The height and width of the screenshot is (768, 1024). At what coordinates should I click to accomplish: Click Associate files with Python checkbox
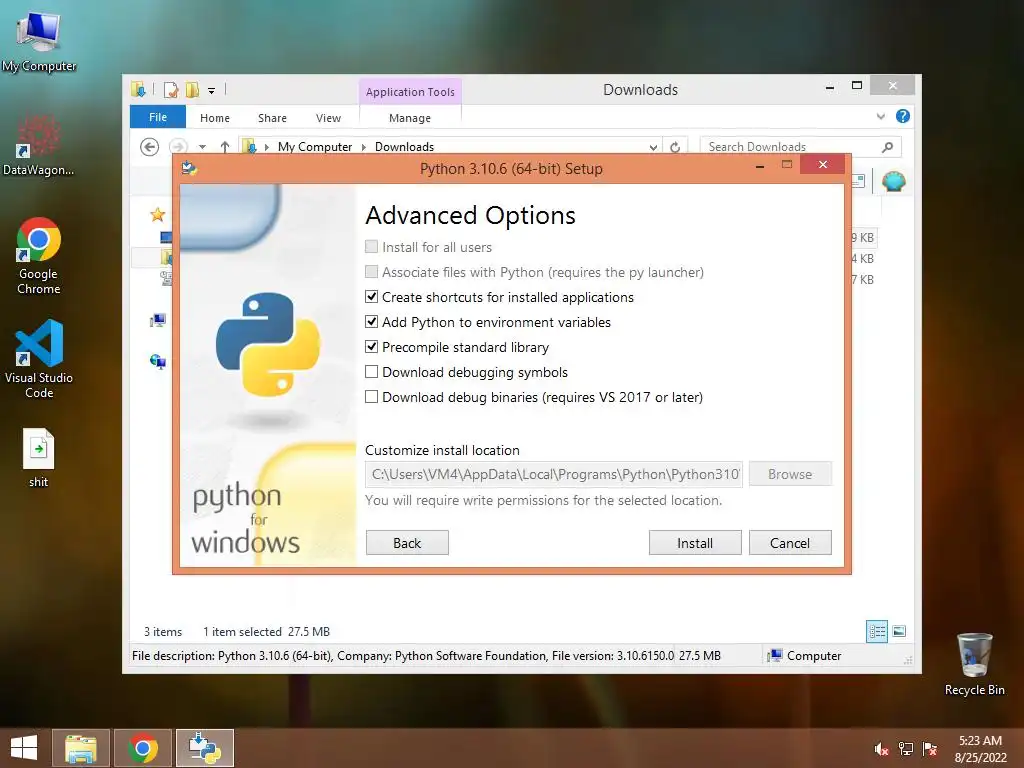(371, 271)
